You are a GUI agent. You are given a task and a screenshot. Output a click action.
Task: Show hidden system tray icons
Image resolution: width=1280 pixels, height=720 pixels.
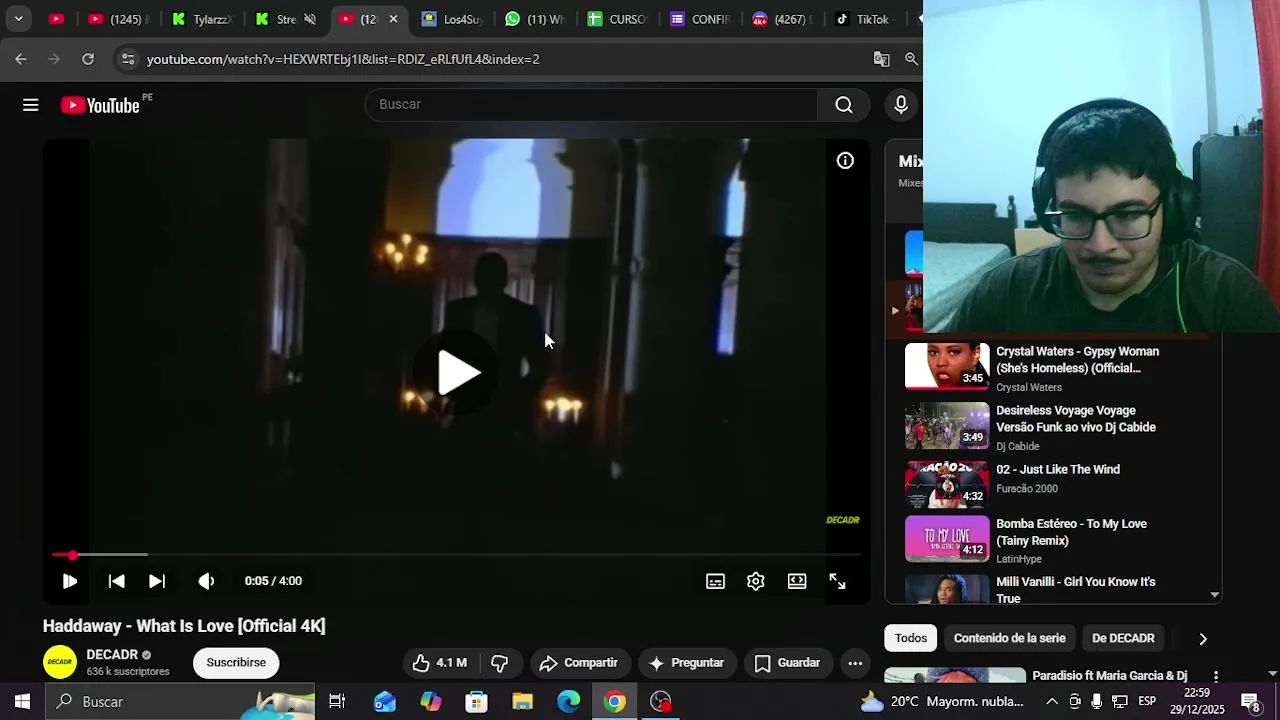coord(1052,702)
